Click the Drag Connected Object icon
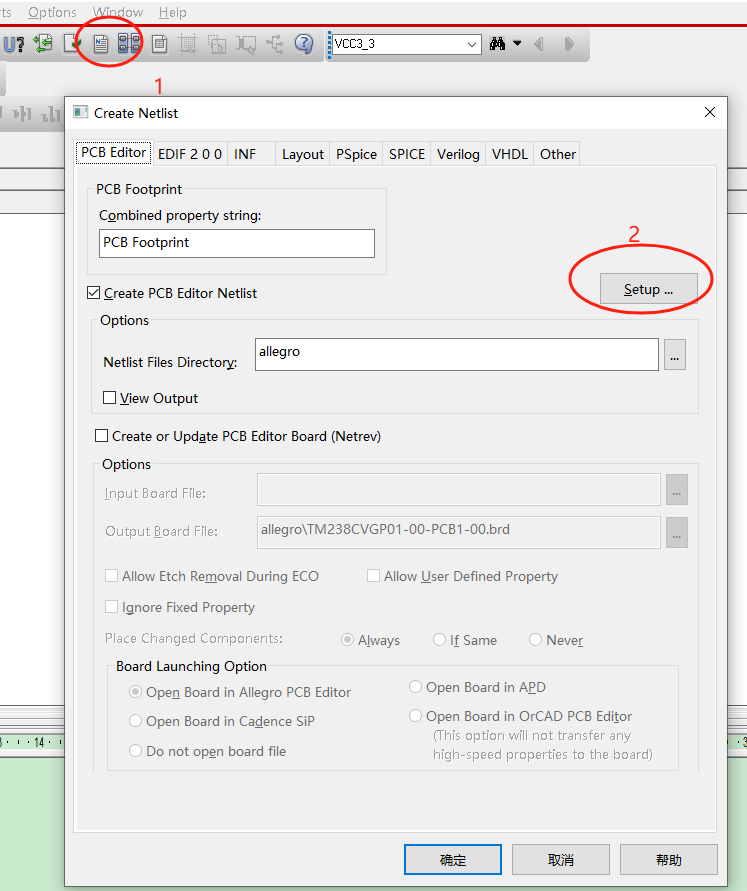Viewport: 747px width, 891px height. coord(246,44)
